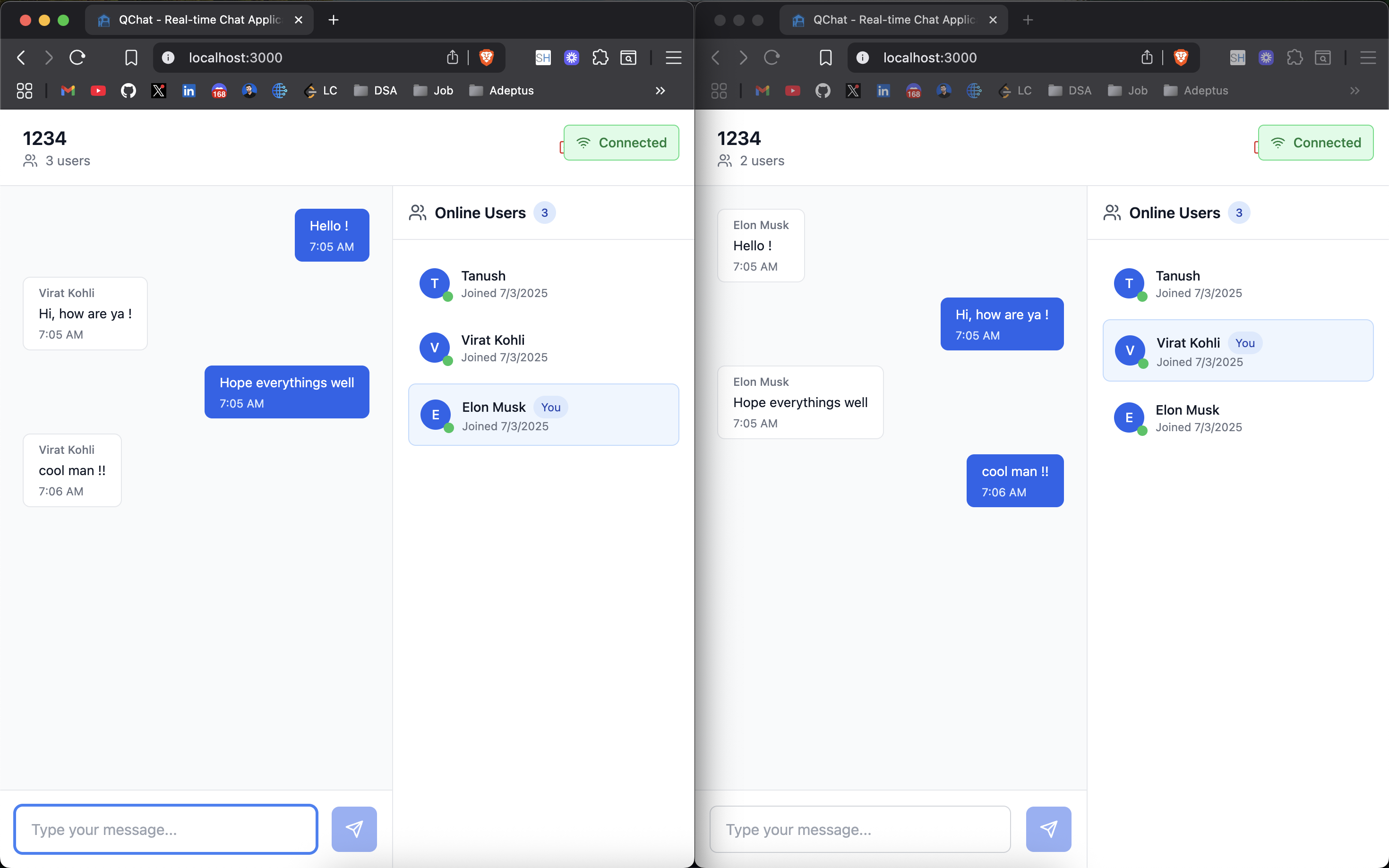This screenshot has height=868, width=1389.
Task: Open the hamburger menu in left browser
Action: 673,58
